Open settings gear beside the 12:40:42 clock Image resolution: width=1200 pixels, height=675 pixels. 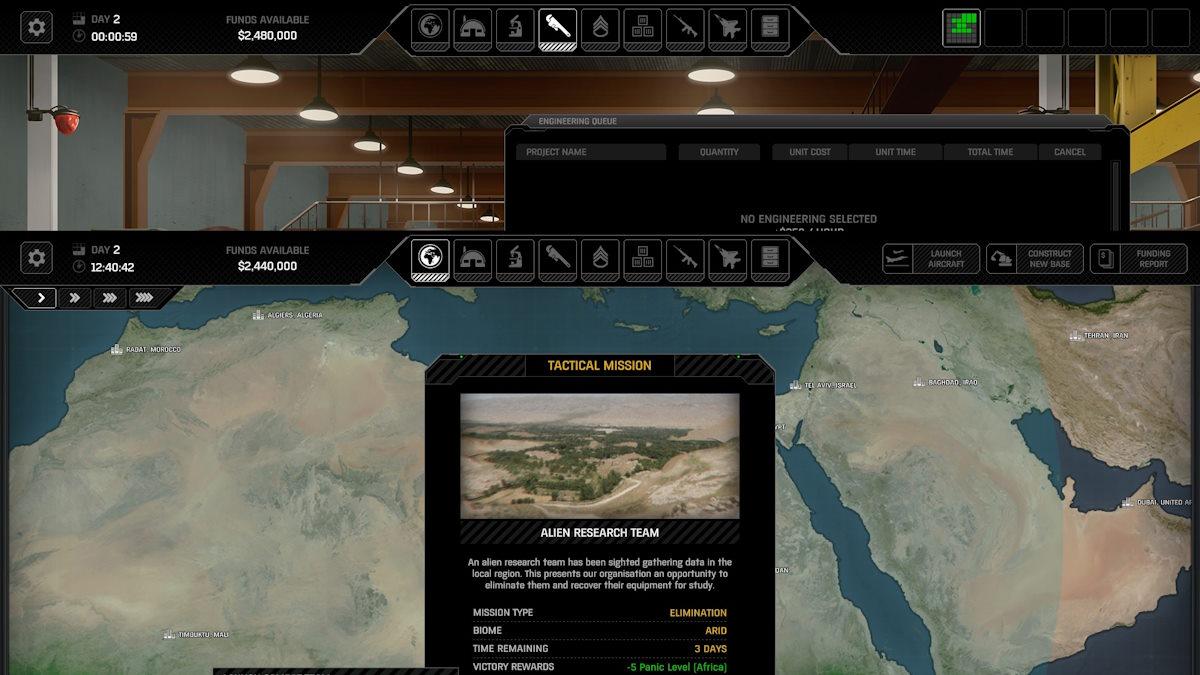(x=37, y=259)
